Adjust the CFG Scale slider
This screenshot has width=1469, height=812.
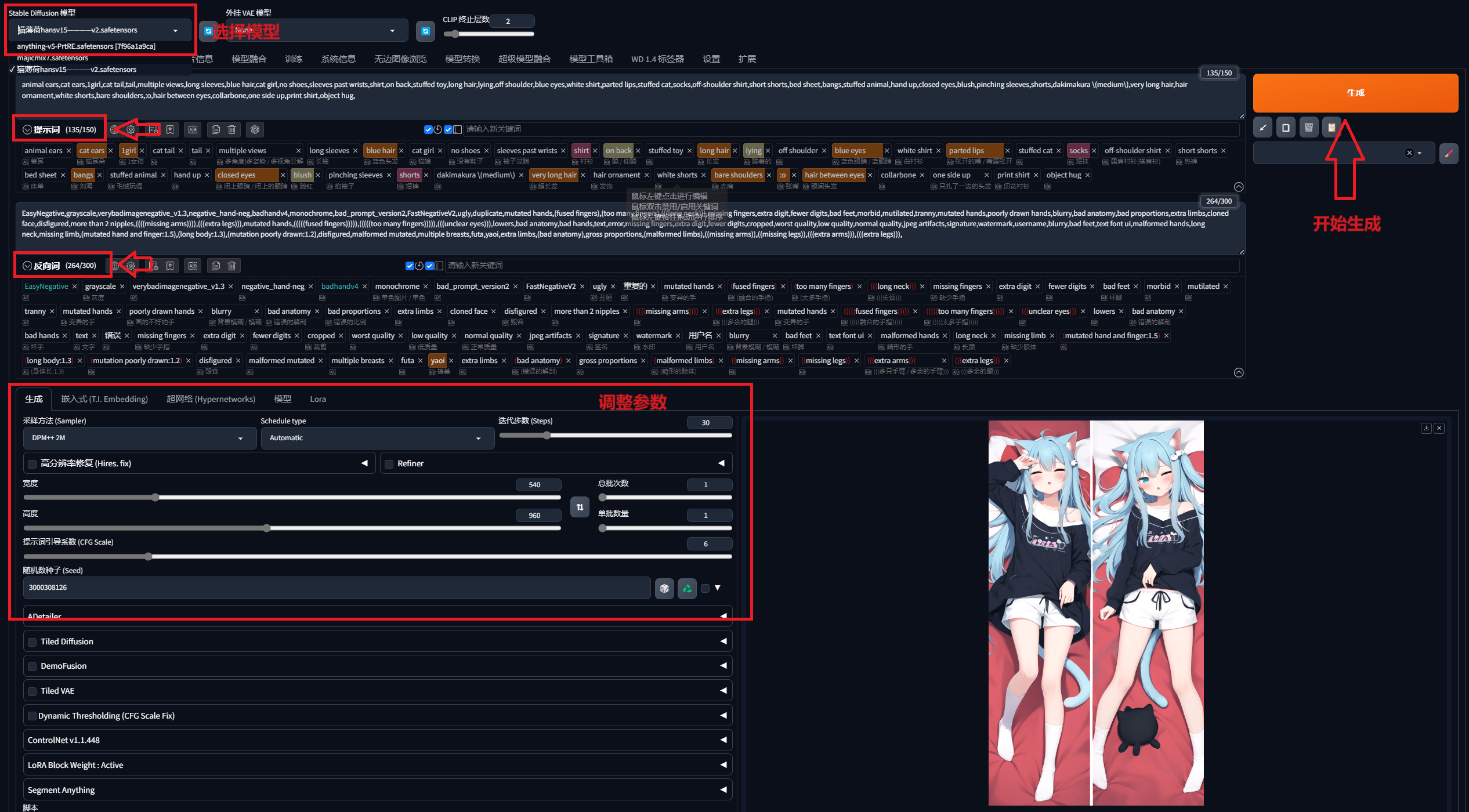(377, 556)
